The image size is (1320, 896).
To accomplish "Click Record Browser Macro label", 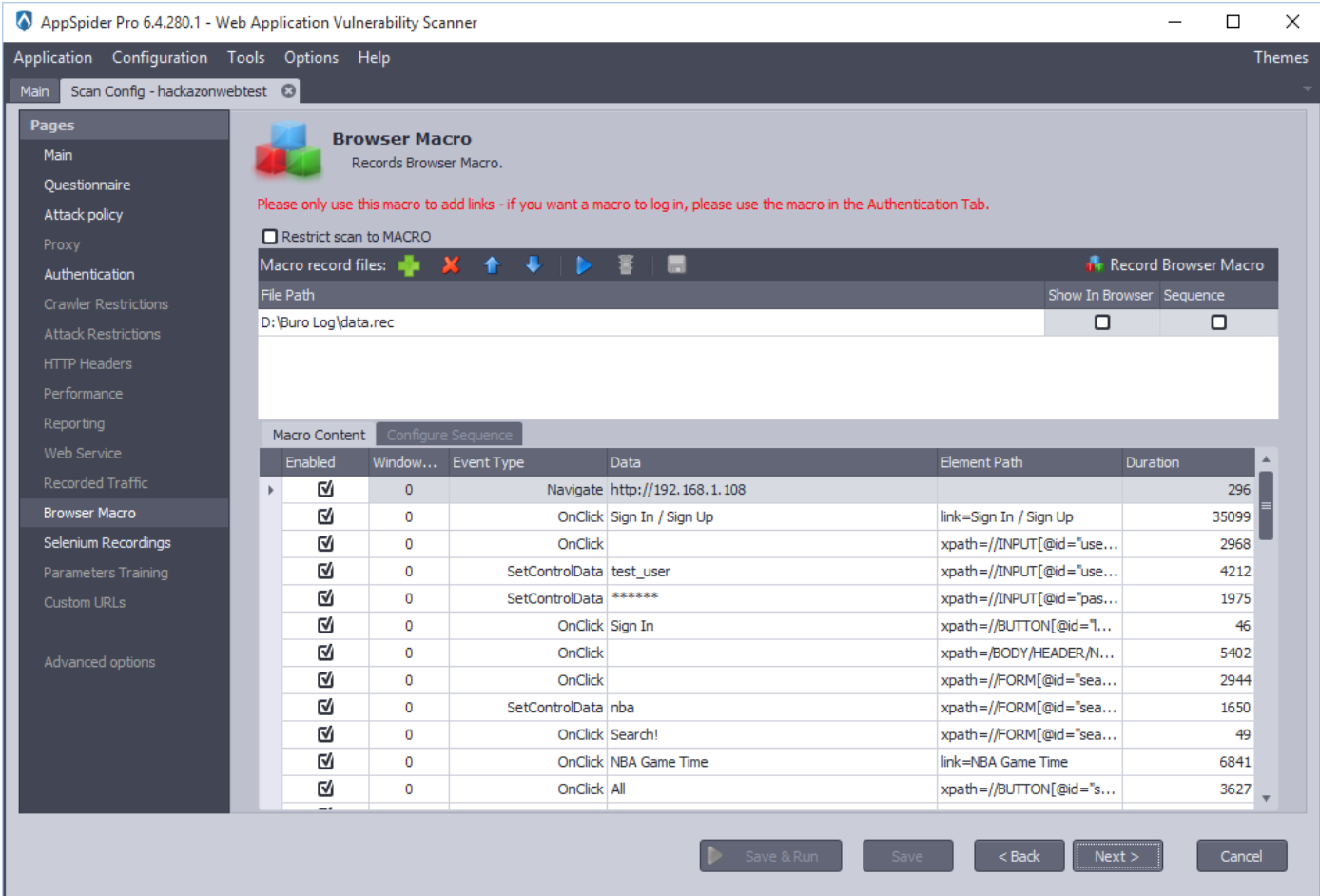I will pyautogui.click(x=1187, y=264).
